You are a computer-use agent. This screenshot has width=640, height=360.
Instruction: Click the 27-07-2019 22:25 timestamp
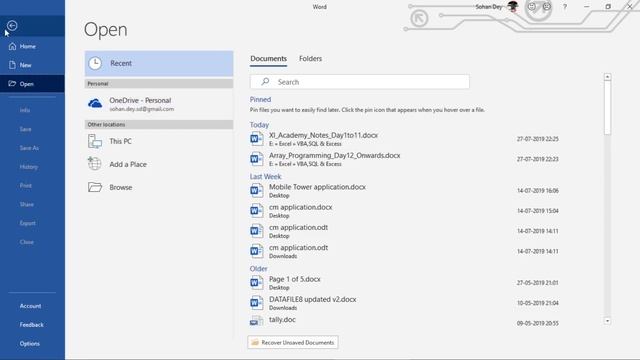point(538,139)
